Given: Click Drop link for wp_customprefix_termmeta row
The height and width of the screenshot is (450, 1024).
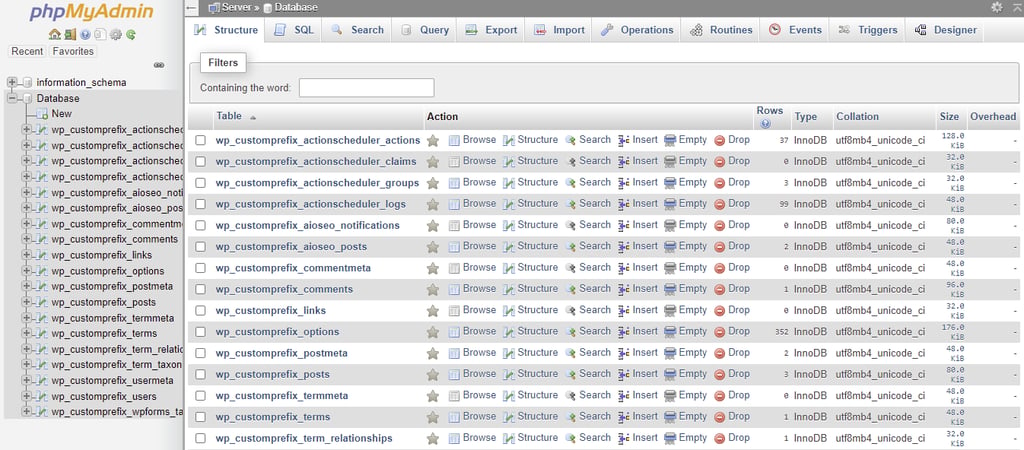Looking at the screenshot, I should [739, 395].
